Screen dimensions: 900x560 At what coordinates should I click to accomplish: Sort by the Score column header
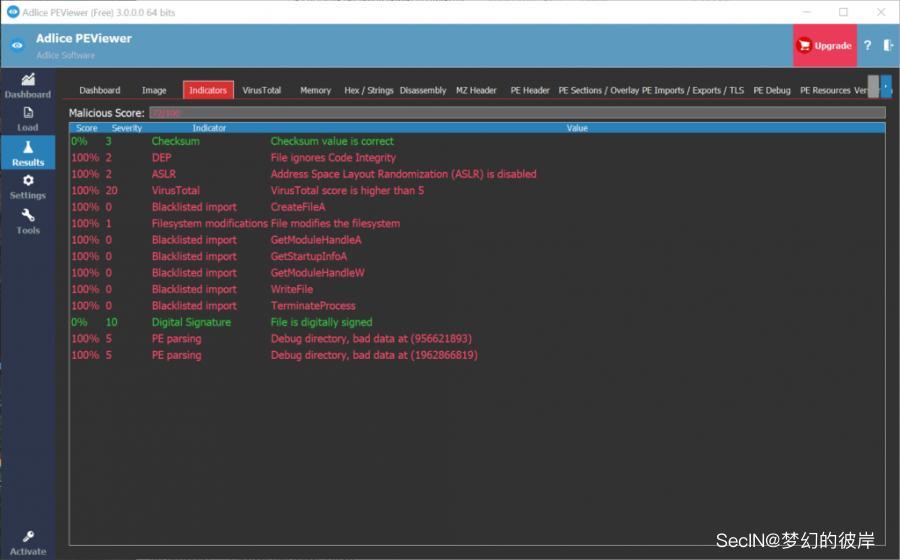(87, 128)
